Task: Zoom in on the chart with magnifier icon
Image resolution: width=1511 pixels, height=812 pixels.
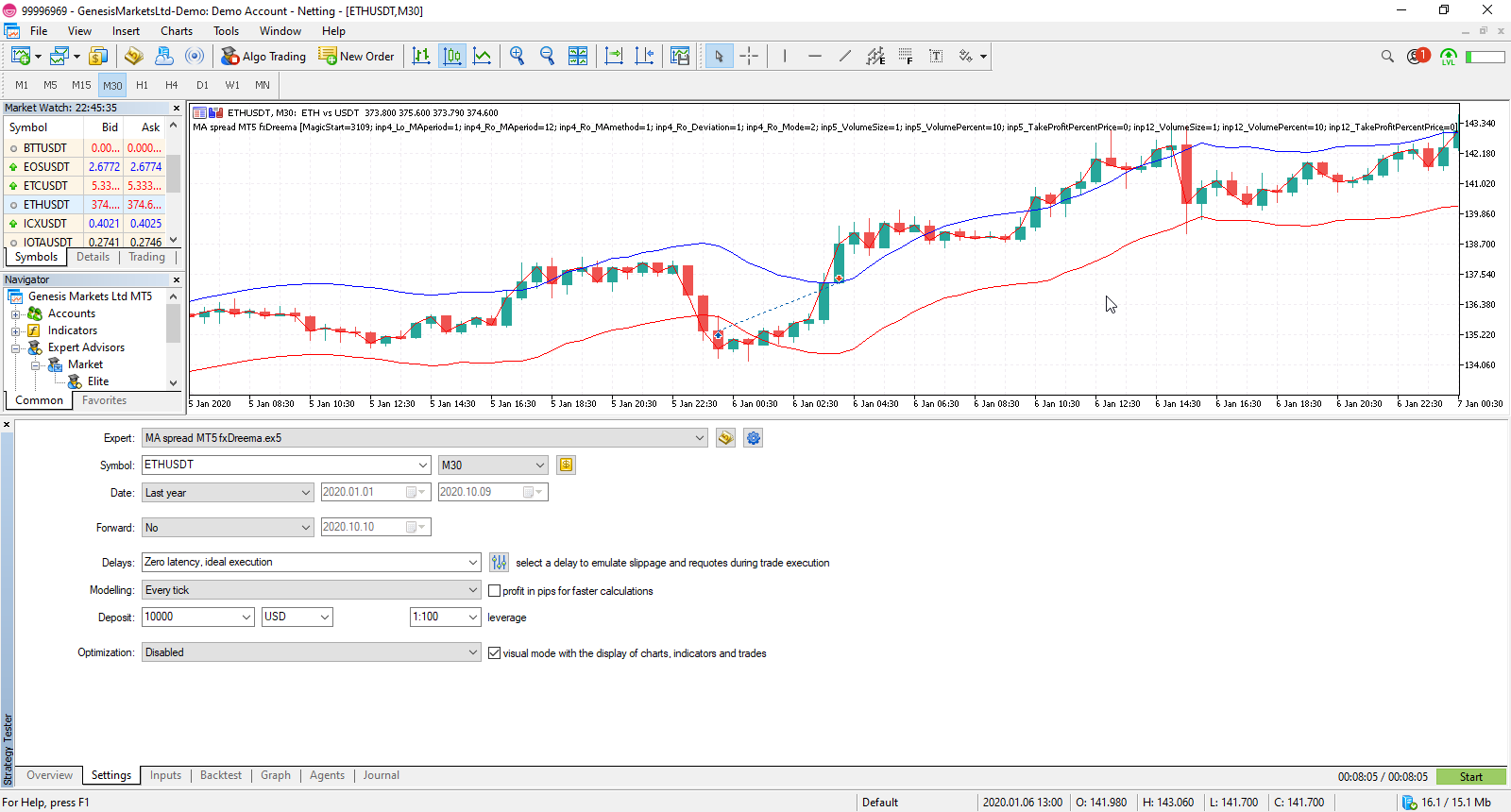Action: click(517, 56)
